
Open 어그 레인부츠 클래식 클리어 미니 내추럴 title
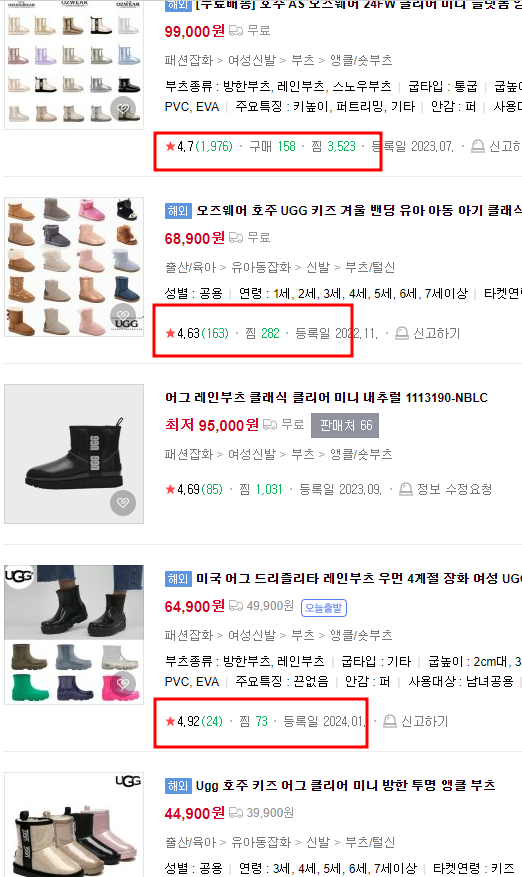326,398
